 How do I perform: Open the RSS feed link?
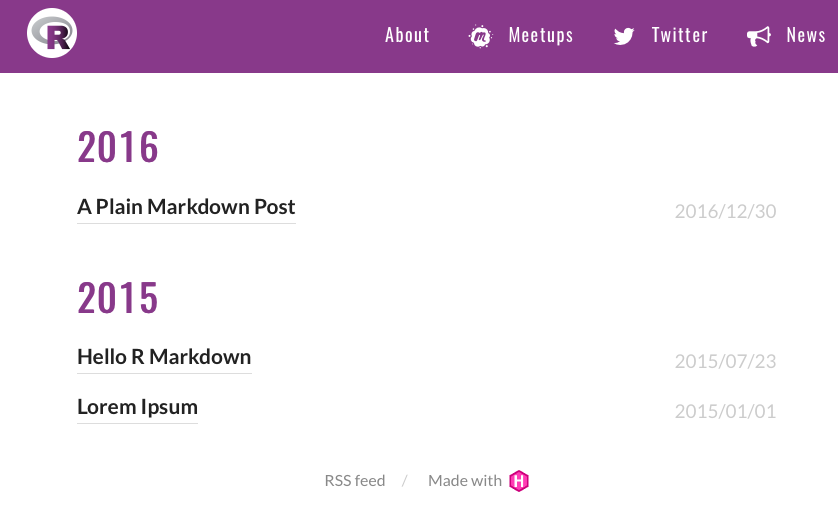[x=355, y=481]
